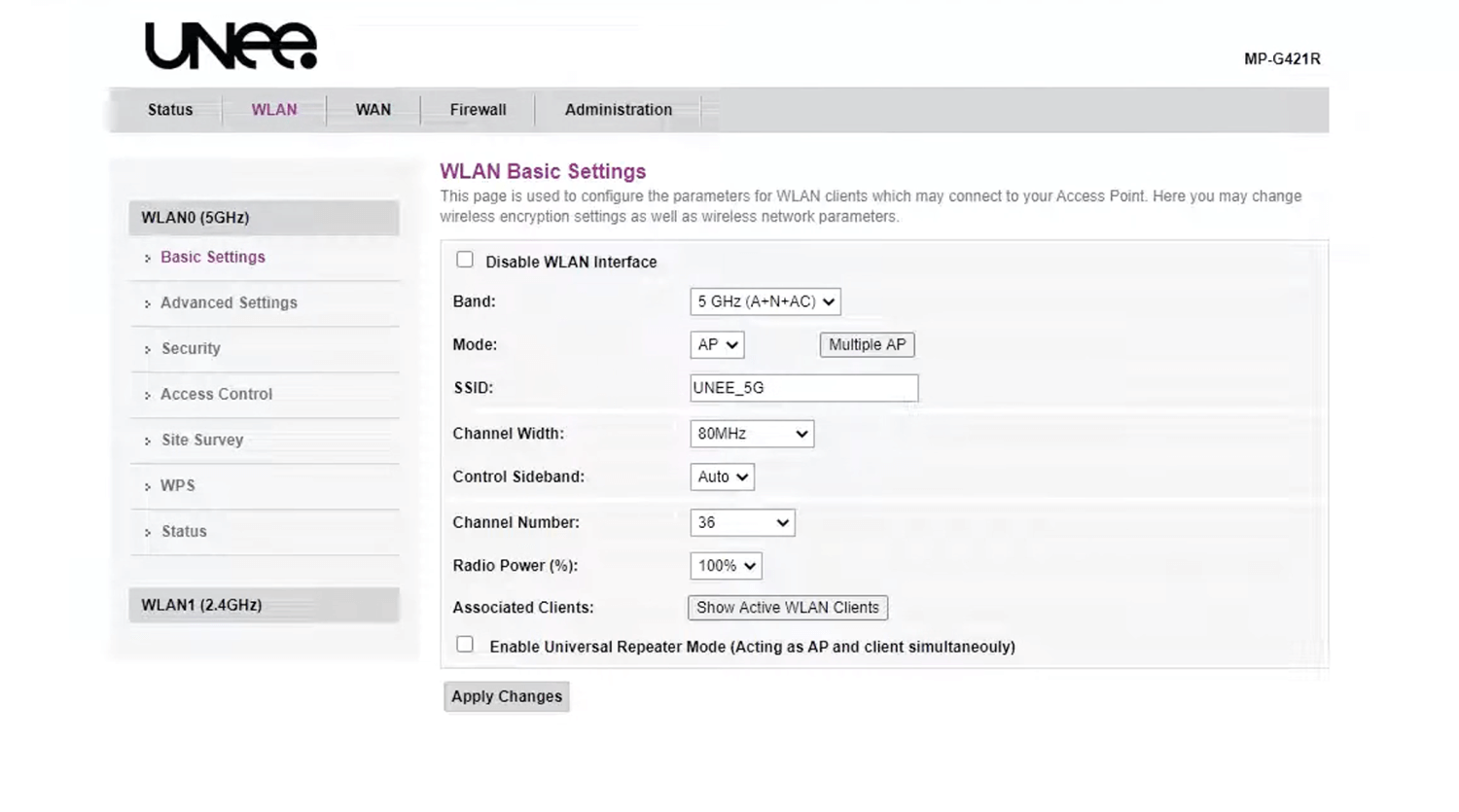Screen dimensions: 1459x812
Task: Click the Apply Changes button
Action: coord(506,696)
